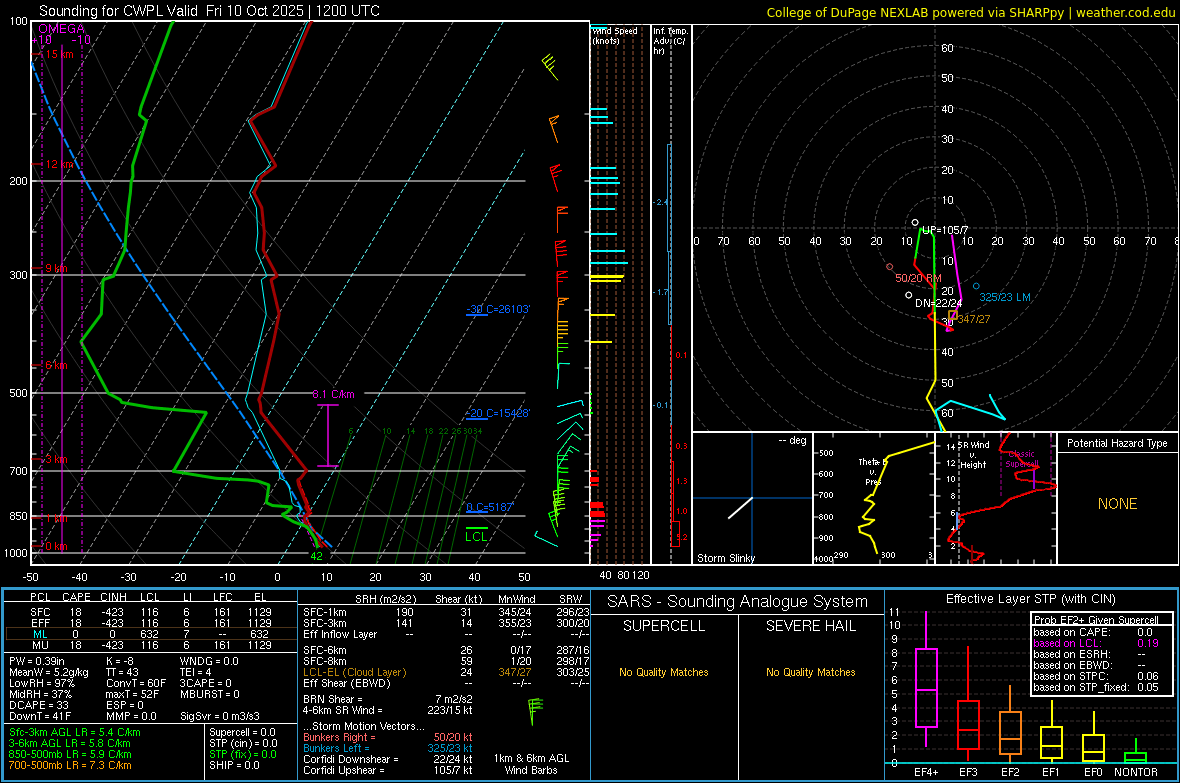Select the magenta based on LCL: 0.19 line
1180x783 pixels.
(x=1096, y=643)
